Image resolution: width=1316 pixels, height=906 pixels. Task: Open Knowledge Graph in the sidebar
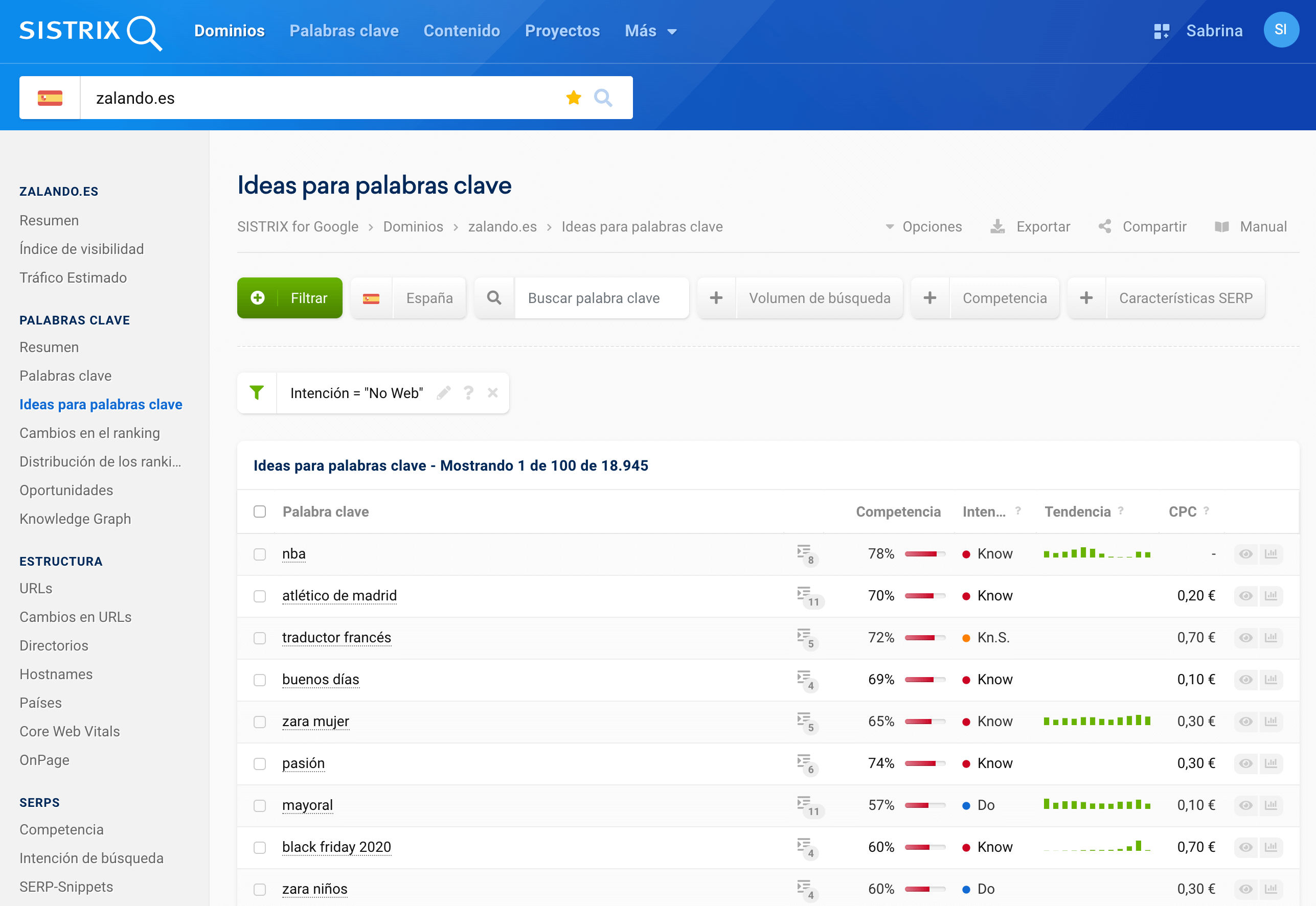[x=75, y=519]
